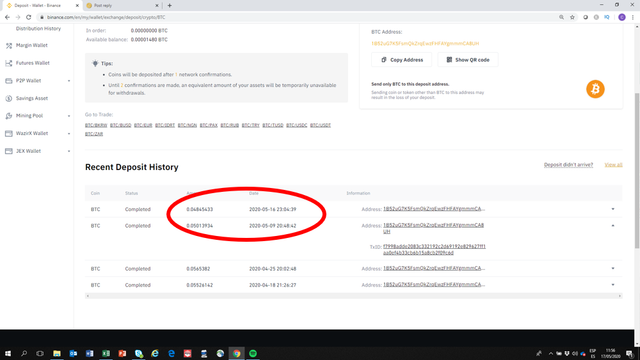Expand the Mining Pool submenu arrow

[69, 116]
